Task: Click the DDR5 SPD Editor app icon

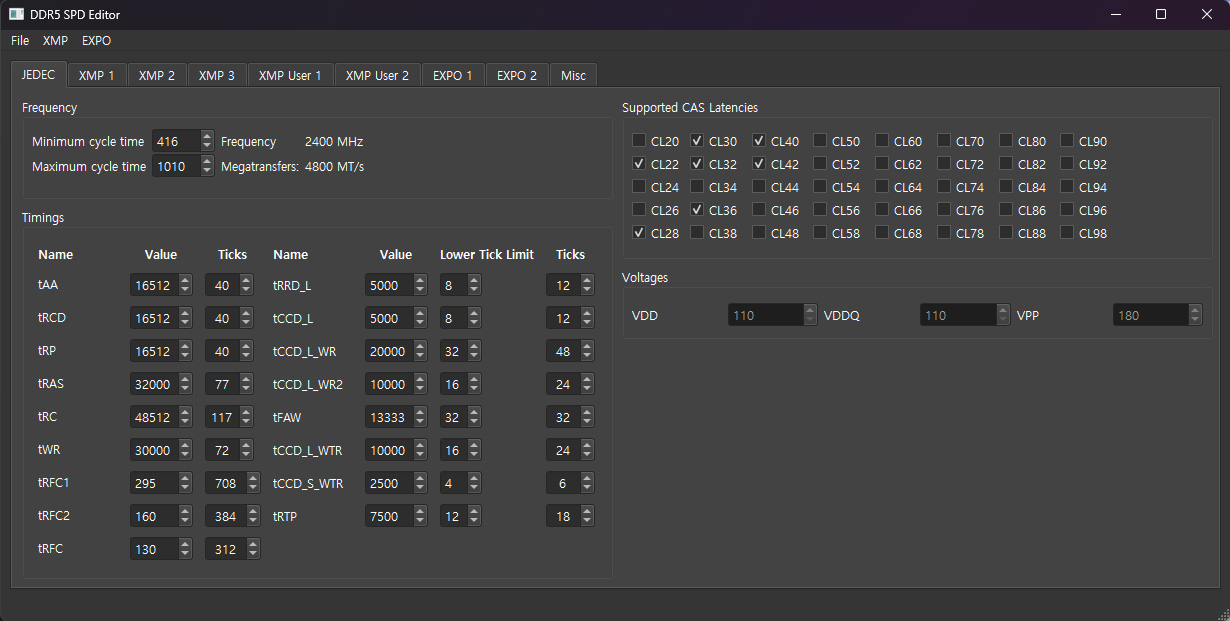Action: [17, 14]
